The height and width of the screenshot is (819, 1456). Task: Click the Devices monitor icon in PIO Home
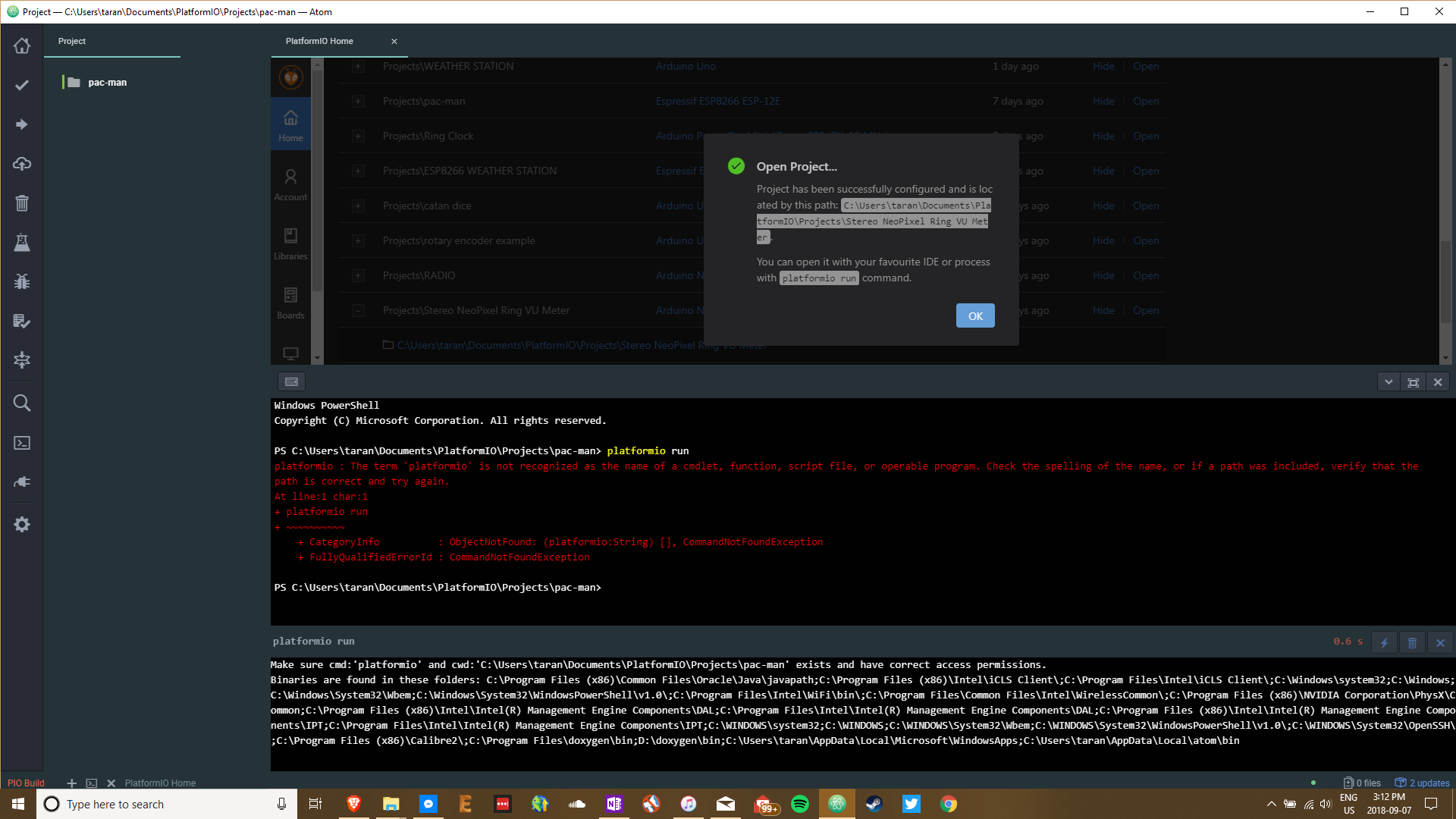pyautogui.click(x=290, y=353)
